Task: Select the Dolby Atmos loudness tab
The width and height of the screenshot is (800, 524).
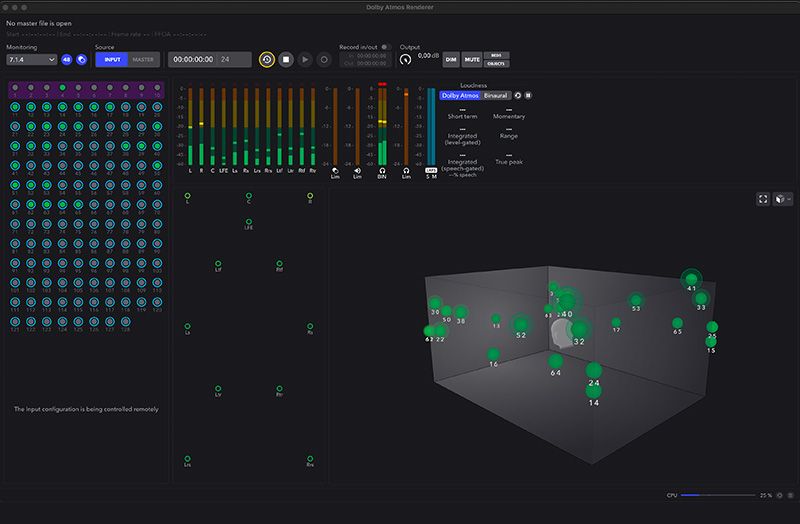Action: coord(460,96)
